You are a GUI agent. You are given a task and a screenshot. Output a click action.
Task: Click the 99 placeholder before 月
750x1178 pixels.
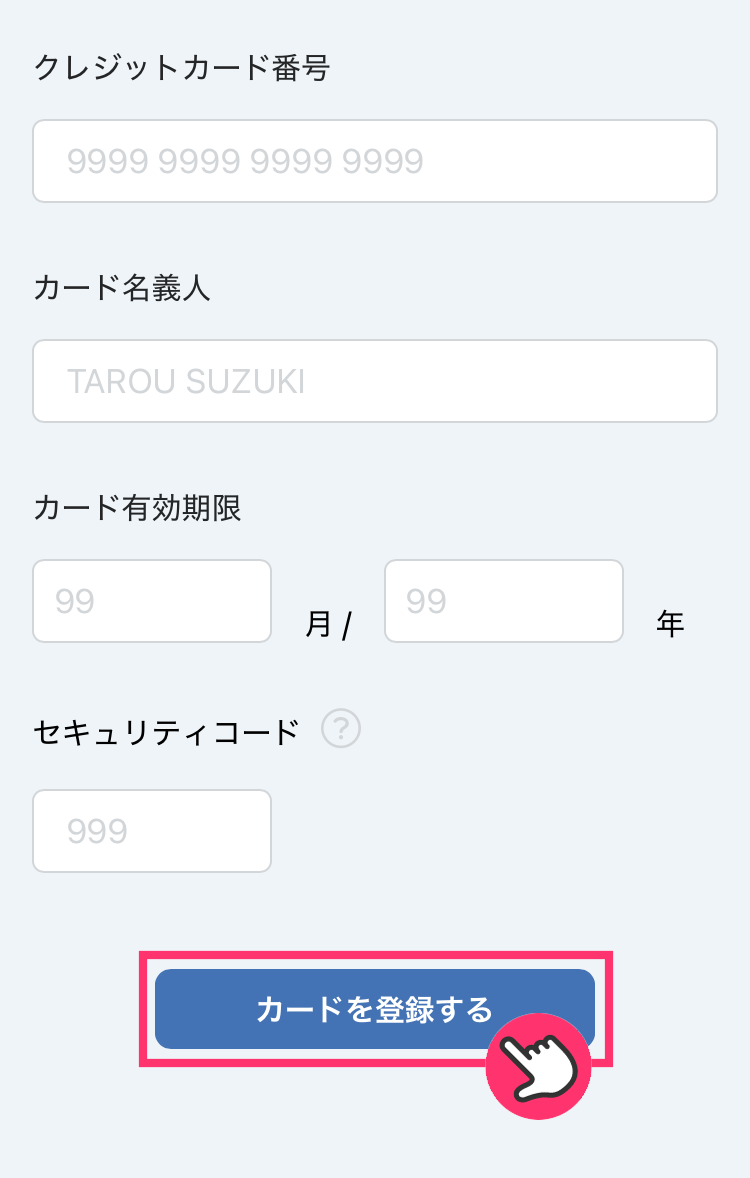coord(75,601)
